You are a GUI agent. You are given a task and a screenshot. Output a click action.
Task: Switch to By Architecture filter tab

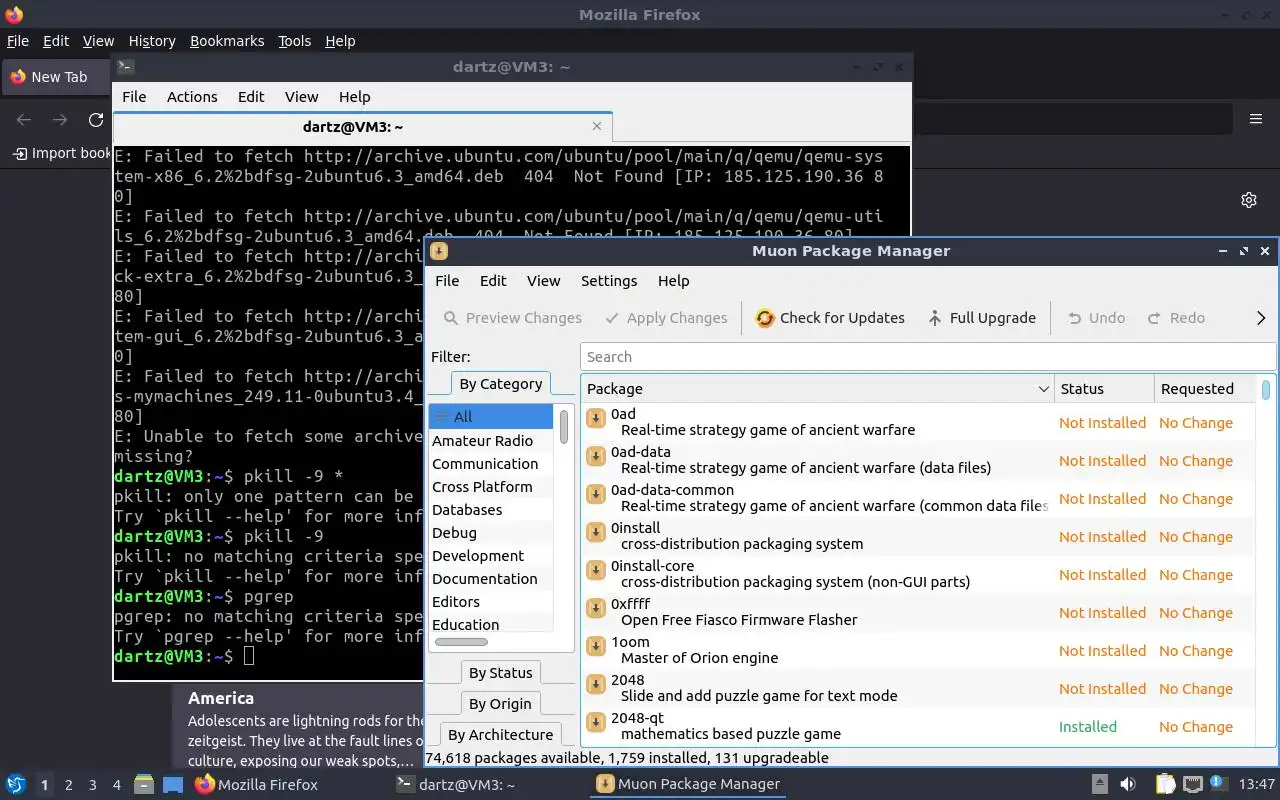click(501, 735)
